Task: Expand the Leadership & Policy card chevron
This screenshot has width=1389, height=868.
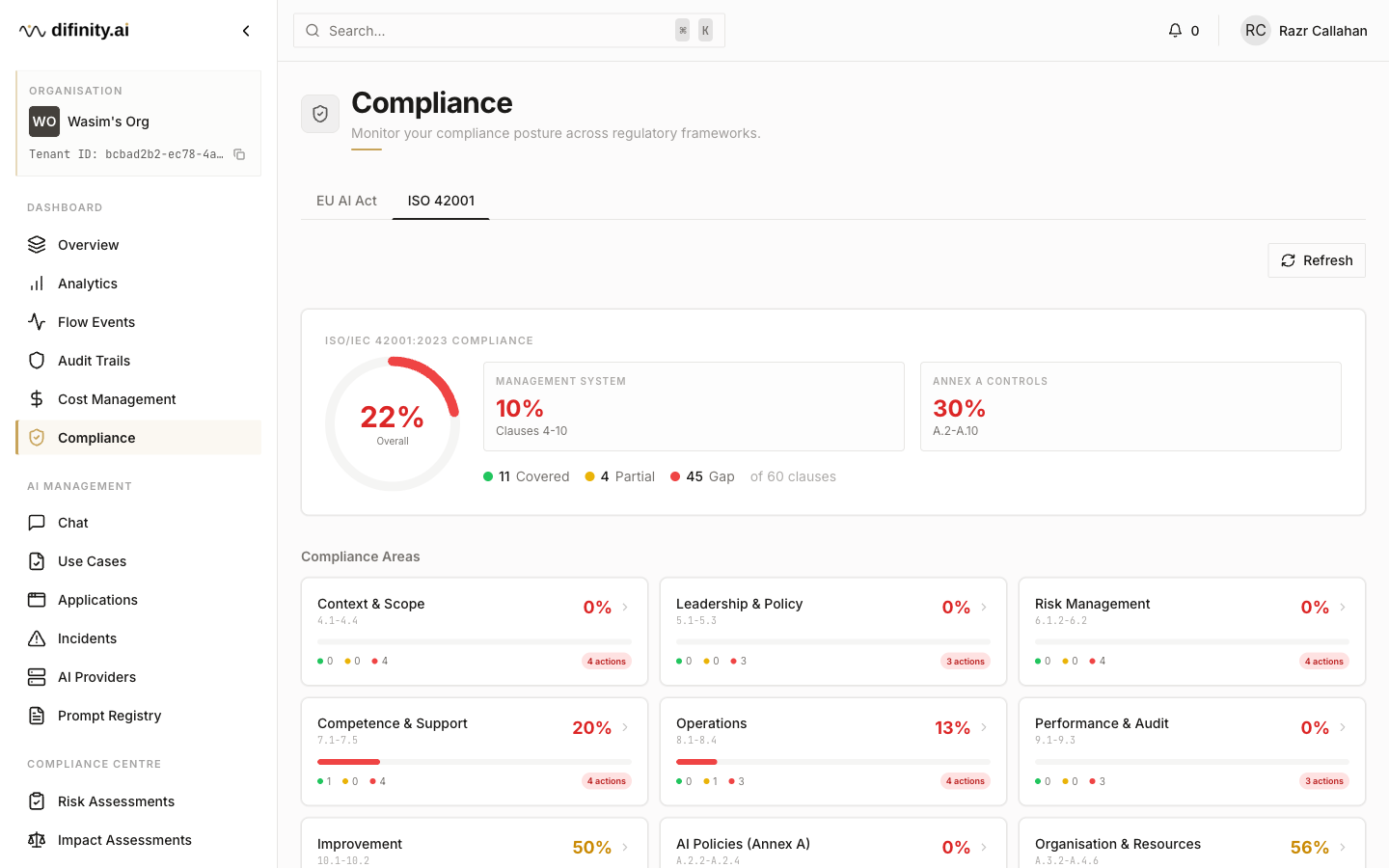Action: pos(984,608)
